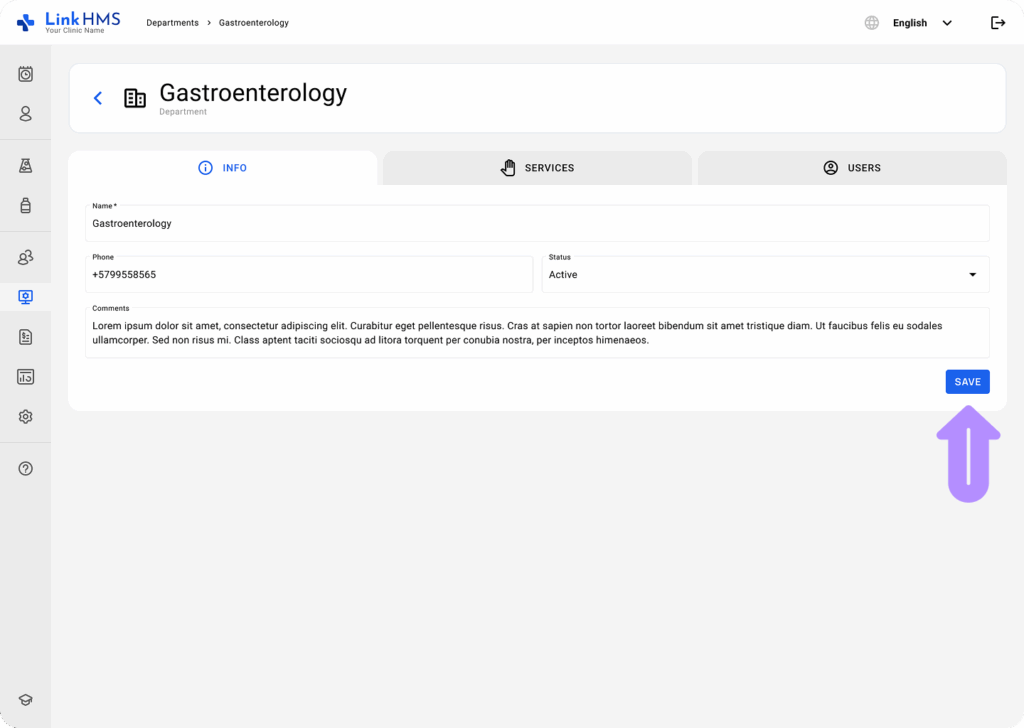Click the invoice document sidebar icon
Viewport: 1024px width, 728px height.
[x=26, y=337]
